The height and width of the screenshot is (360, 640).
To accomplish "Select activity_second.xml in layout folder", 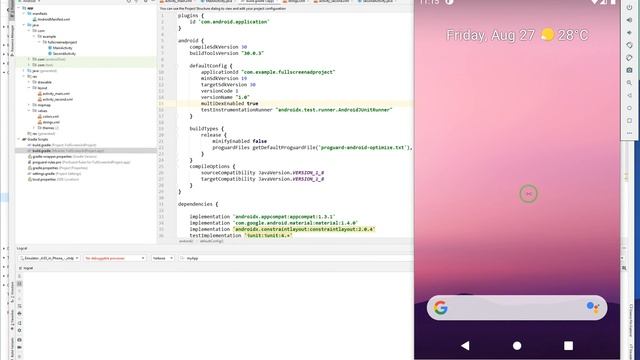I will (x=55, y=99).
